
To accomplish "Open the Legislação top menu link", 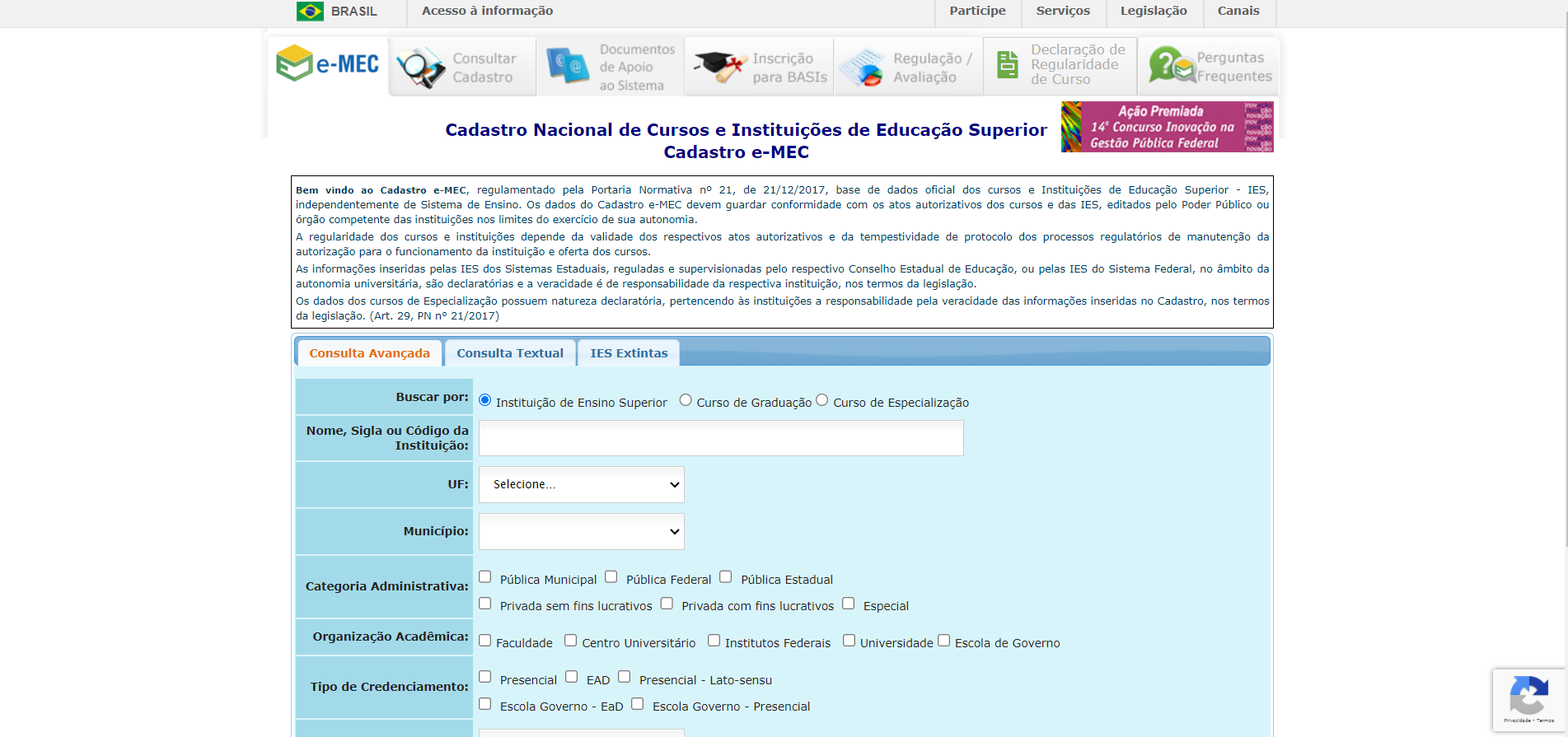I will coord(1154,11).
